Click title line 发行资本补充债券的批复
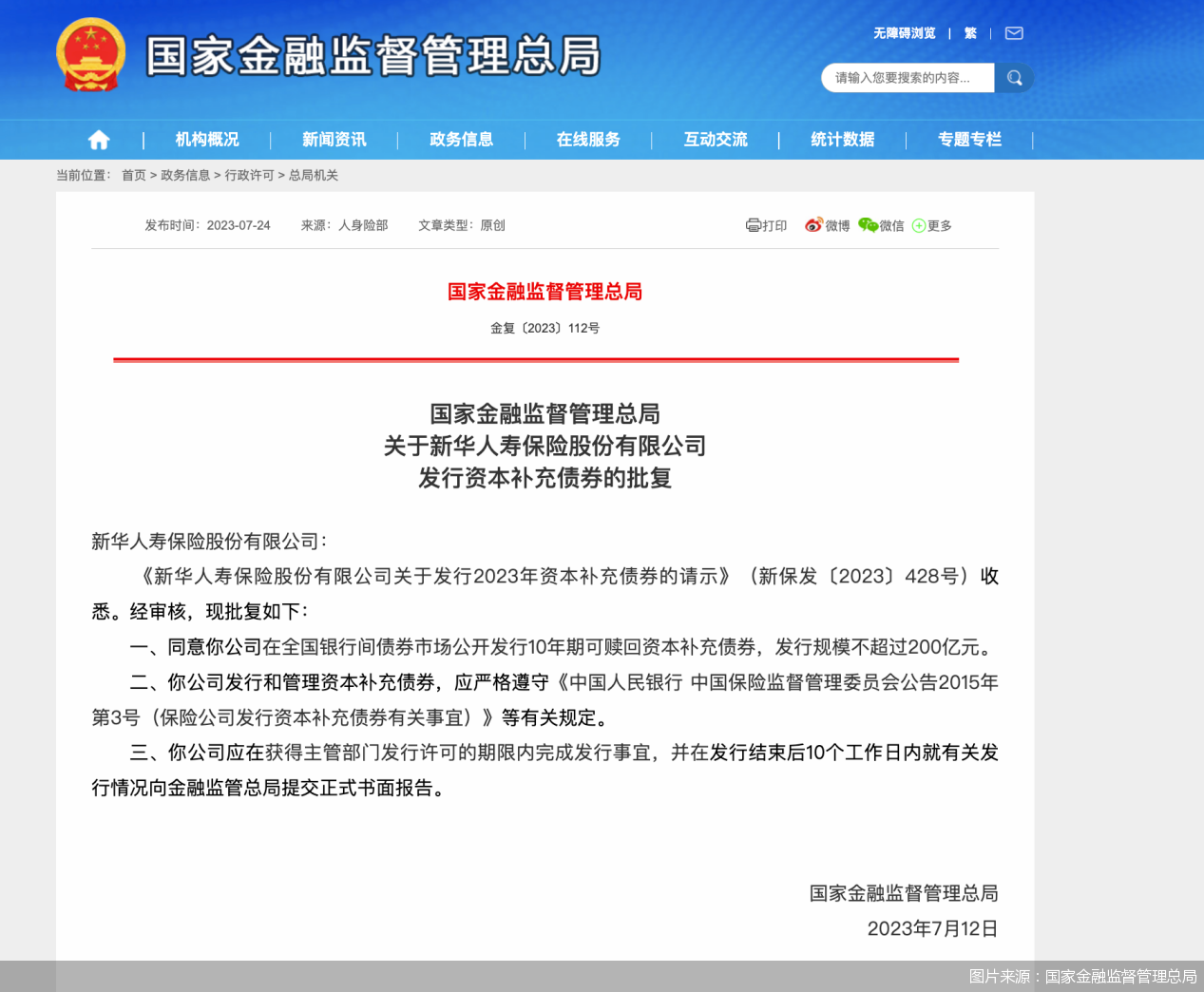Viewport: 1204px width, 992px height. (545, 478)
